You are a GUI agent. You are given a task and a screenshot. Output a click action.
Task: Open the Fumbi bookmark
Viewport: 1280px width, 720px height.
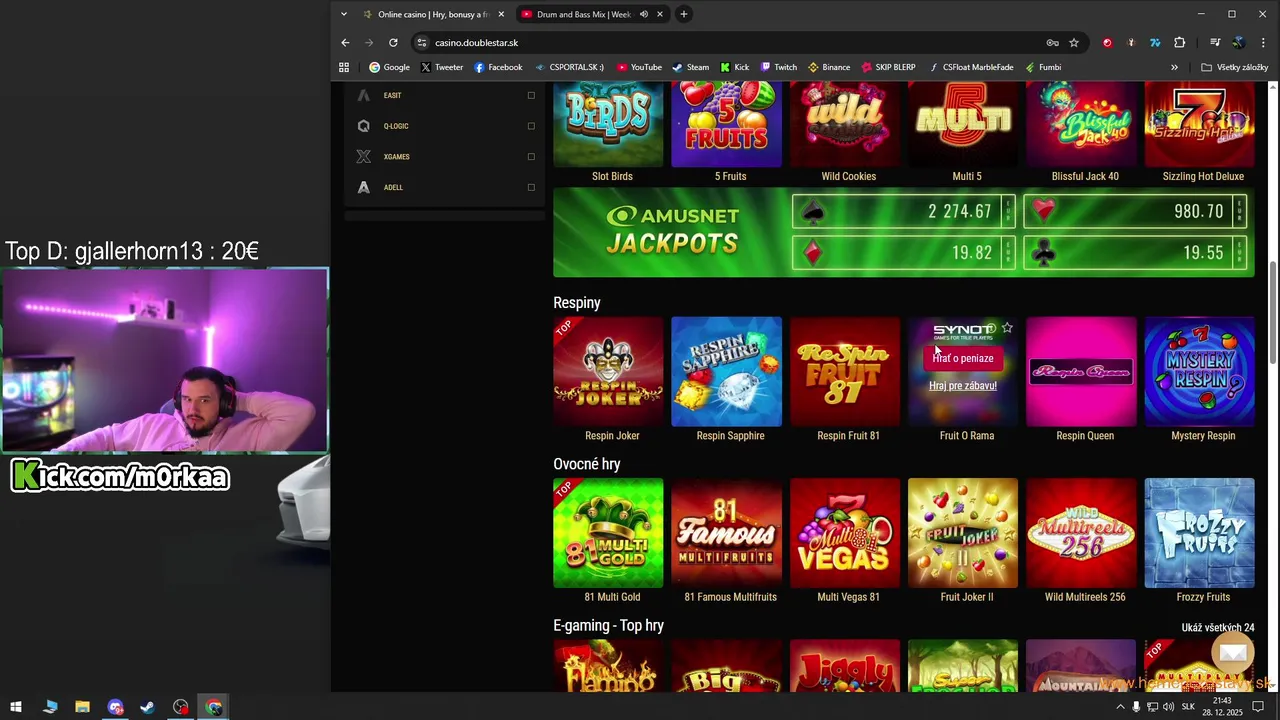pos(1042,67)
